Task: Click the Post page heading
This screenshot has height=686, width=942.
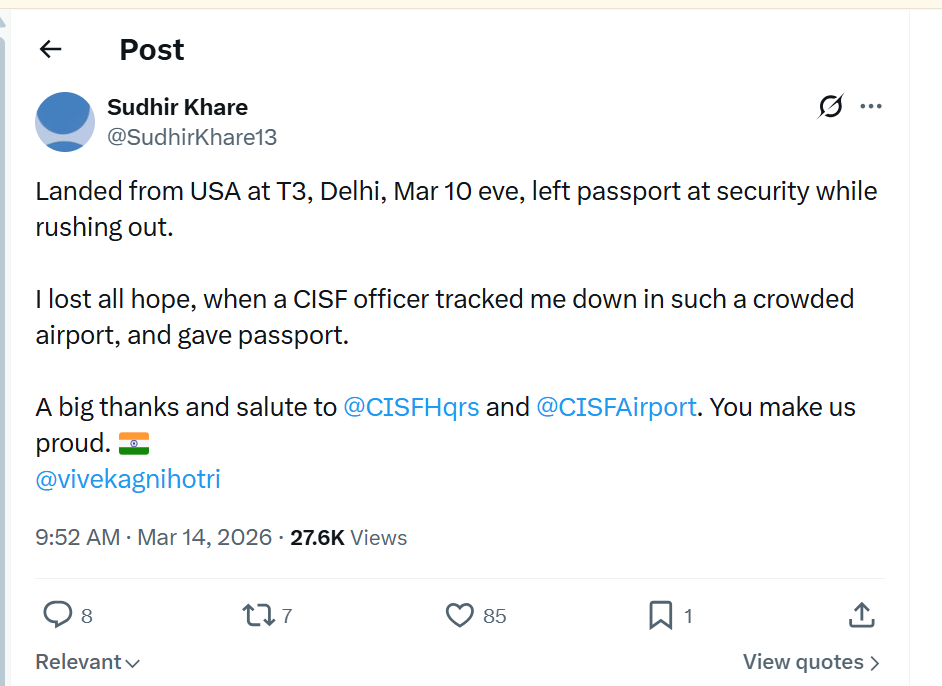Action: [x=152, y=49]
